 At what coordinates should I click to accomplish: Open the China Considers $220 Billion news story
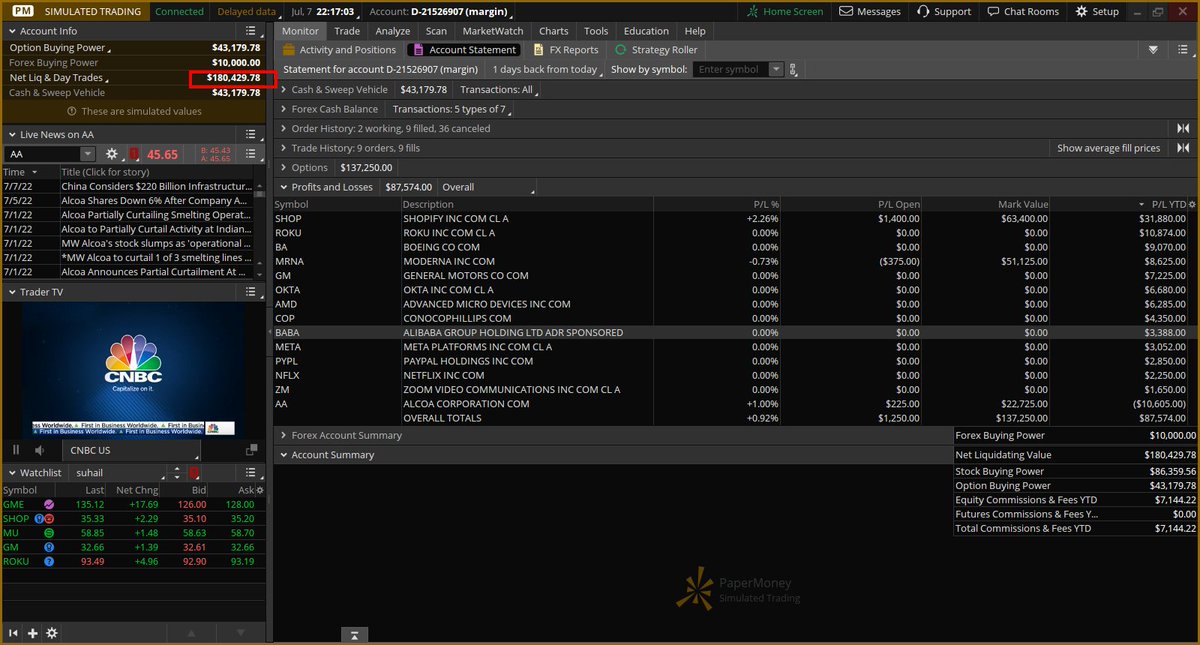click(156, 186)
